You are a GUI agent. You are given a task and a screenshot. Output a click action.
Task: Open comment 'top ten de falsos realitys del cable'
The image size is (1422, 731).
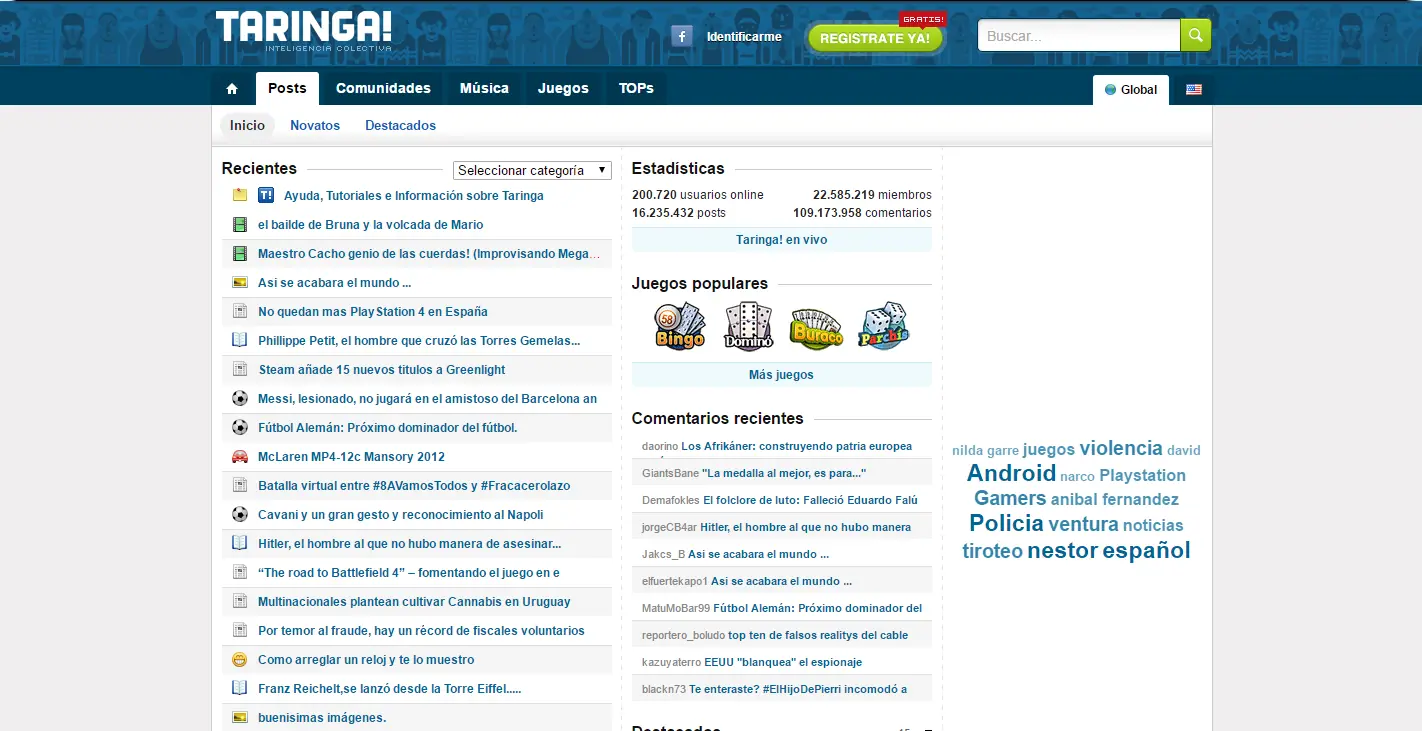click(x=818, y=635)
